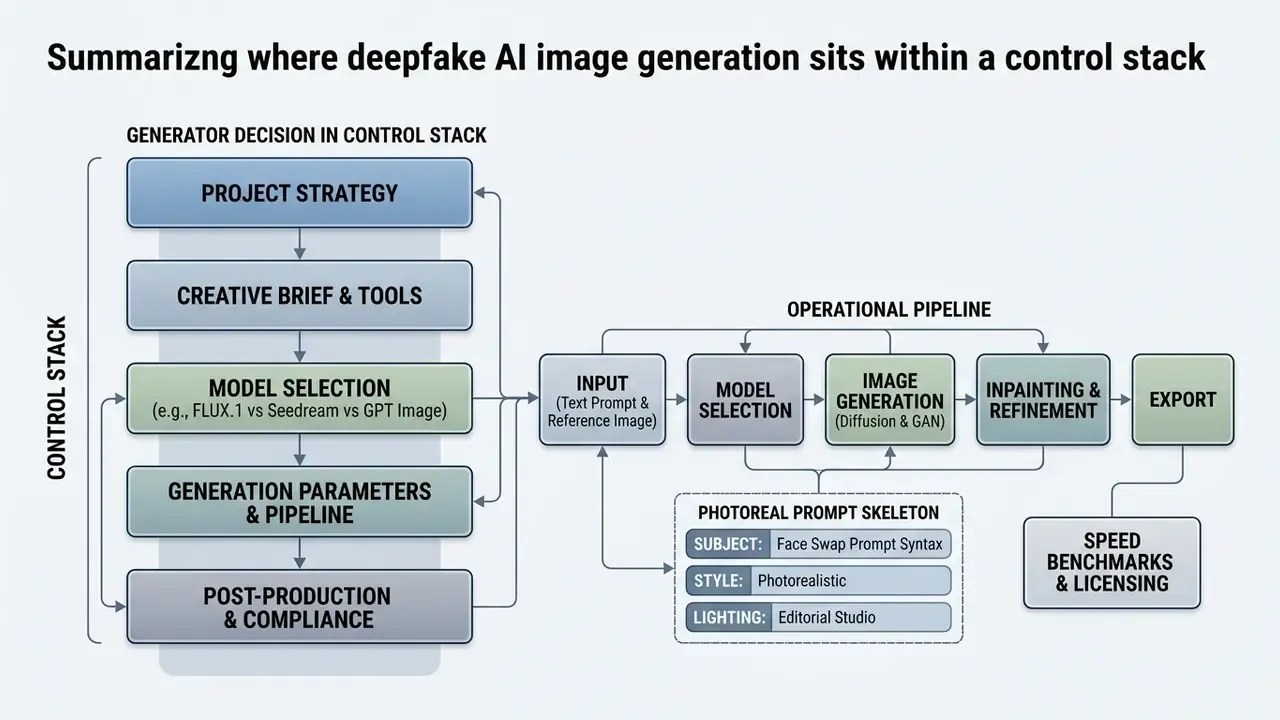1280x720 pixels.
Task: Click the Model Selection box mentioning FLUX.1 vs Seedream
Action: point(299,398)
